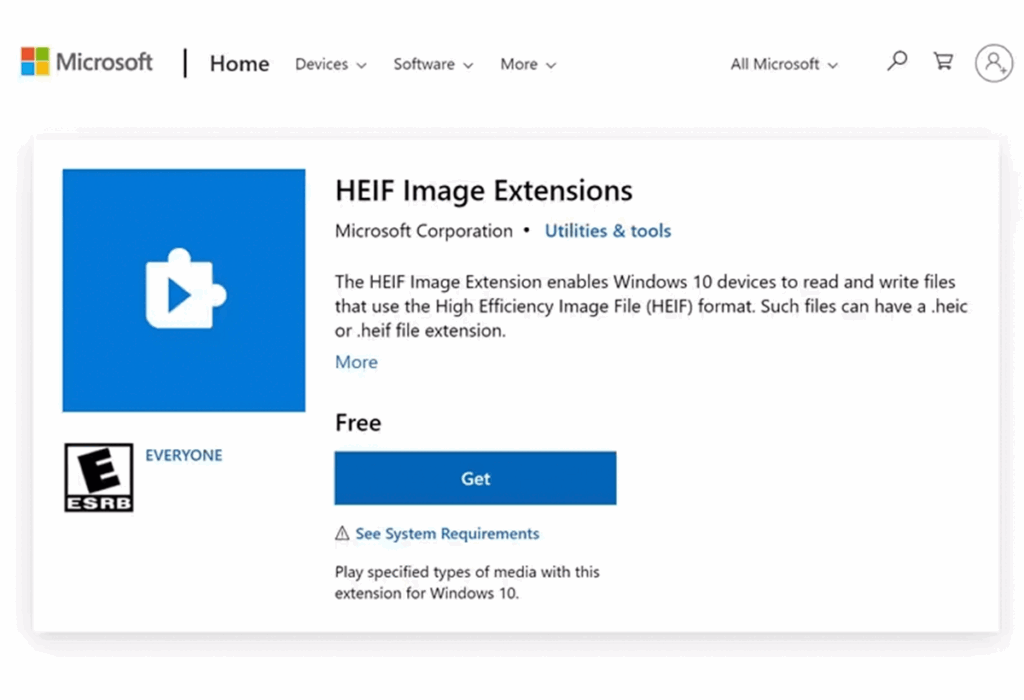
Task: Open the search magnifier icon
Action: 897,62
